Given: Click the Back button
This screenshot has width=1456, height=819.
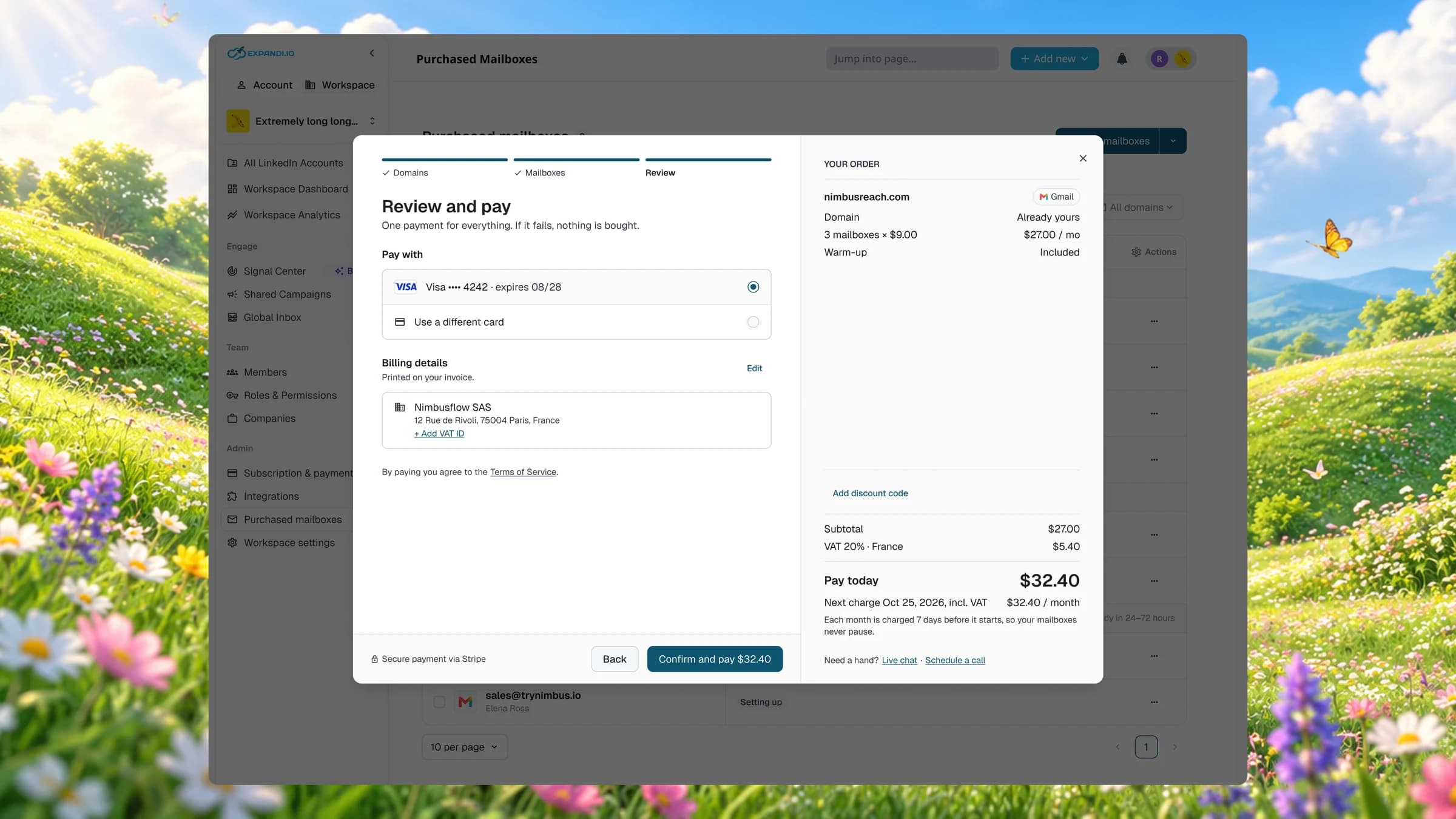Looking at the screenshot, I should [x=615, y=659].
